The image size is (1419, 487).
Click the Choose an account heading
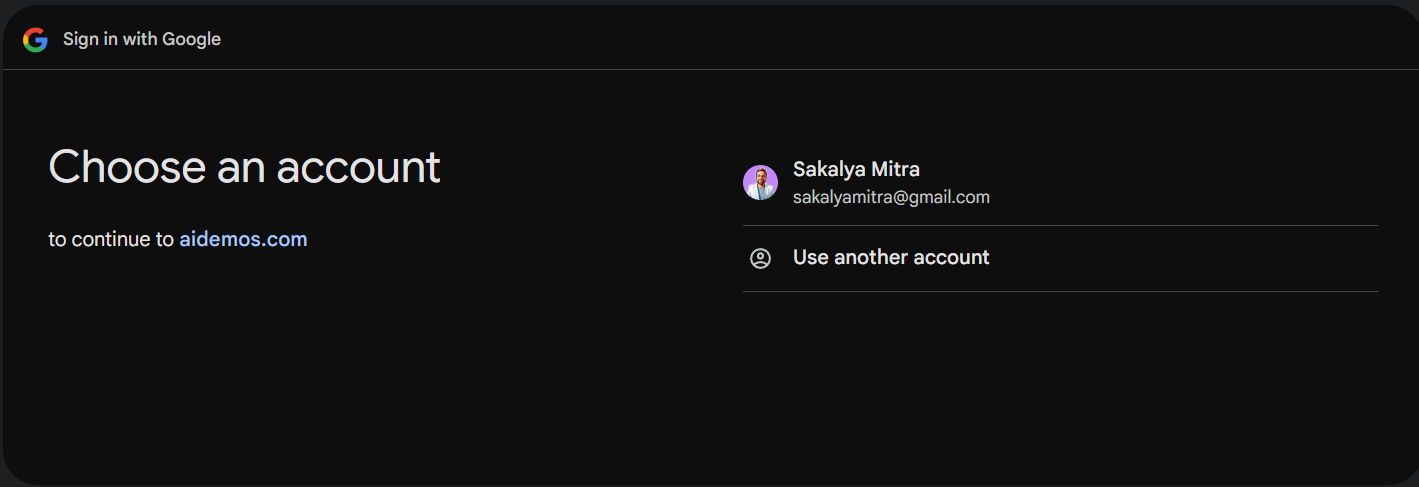coord(245,167)
